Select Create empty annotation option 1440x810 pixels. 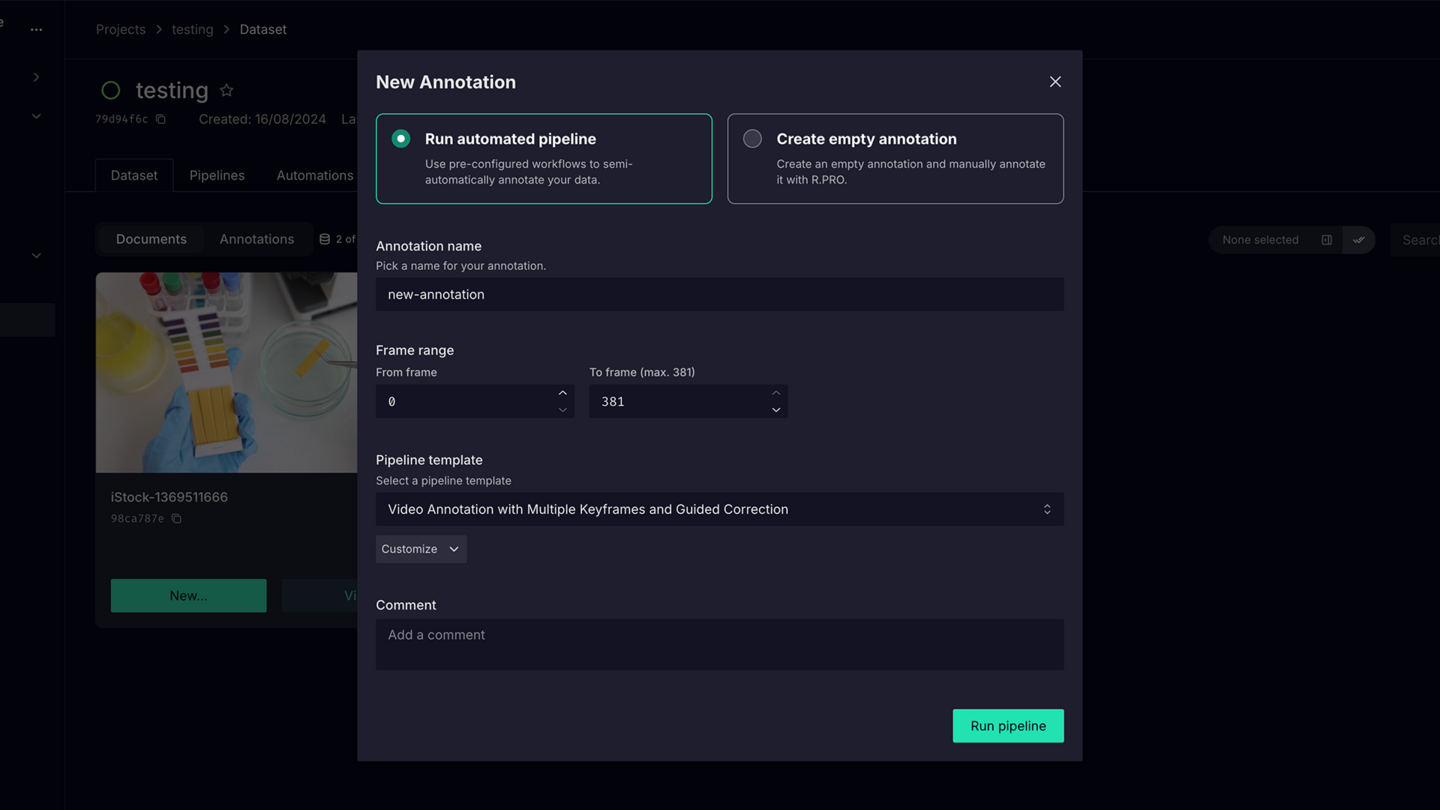pos(752,139)
